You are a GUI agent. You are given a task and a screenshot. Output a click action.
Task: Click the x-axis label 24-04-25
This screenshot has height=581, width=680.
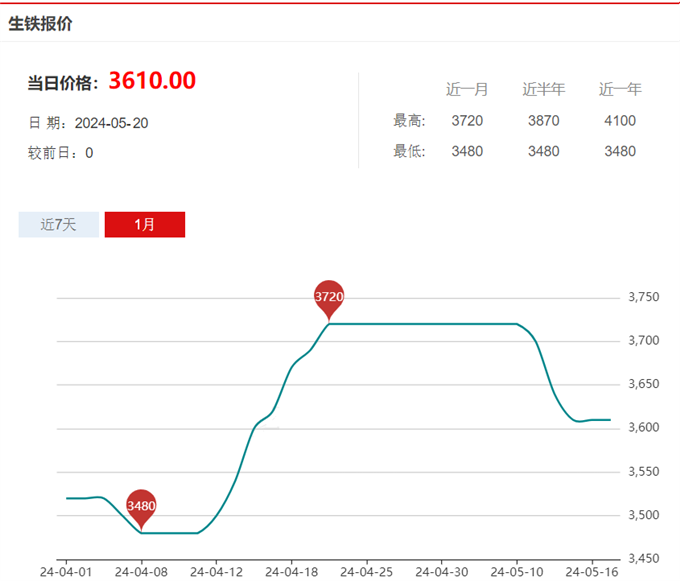(x=366, y=572)
